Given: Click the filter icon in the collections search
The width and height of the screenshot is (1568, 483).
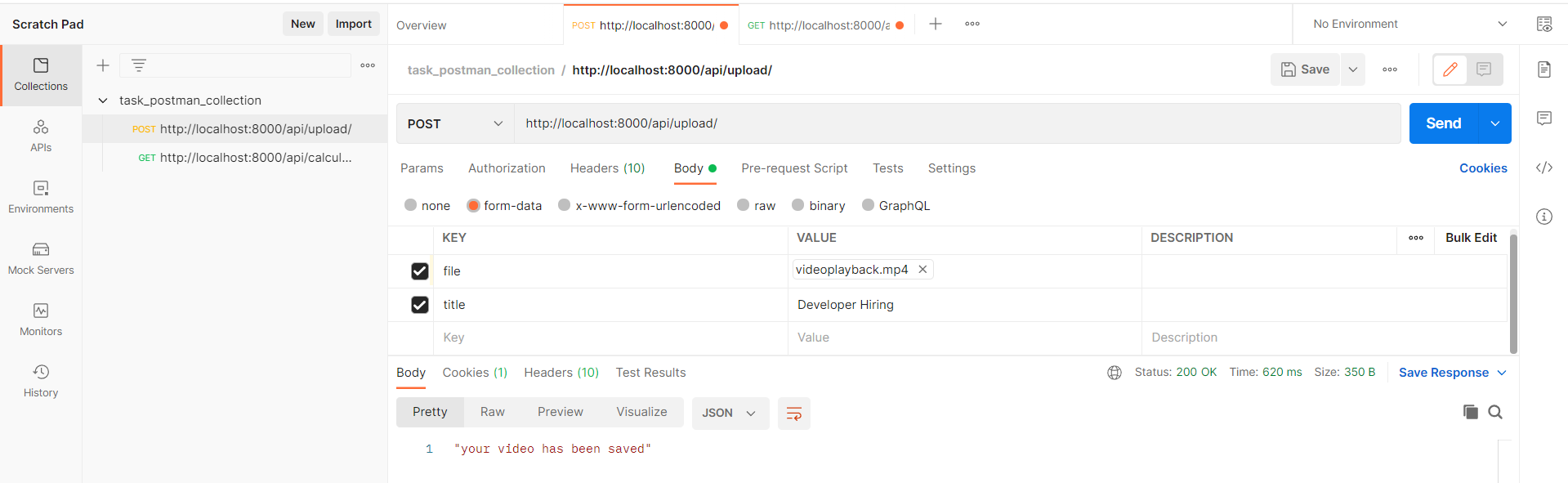Looking at the screenshot, I should point(139,65).
